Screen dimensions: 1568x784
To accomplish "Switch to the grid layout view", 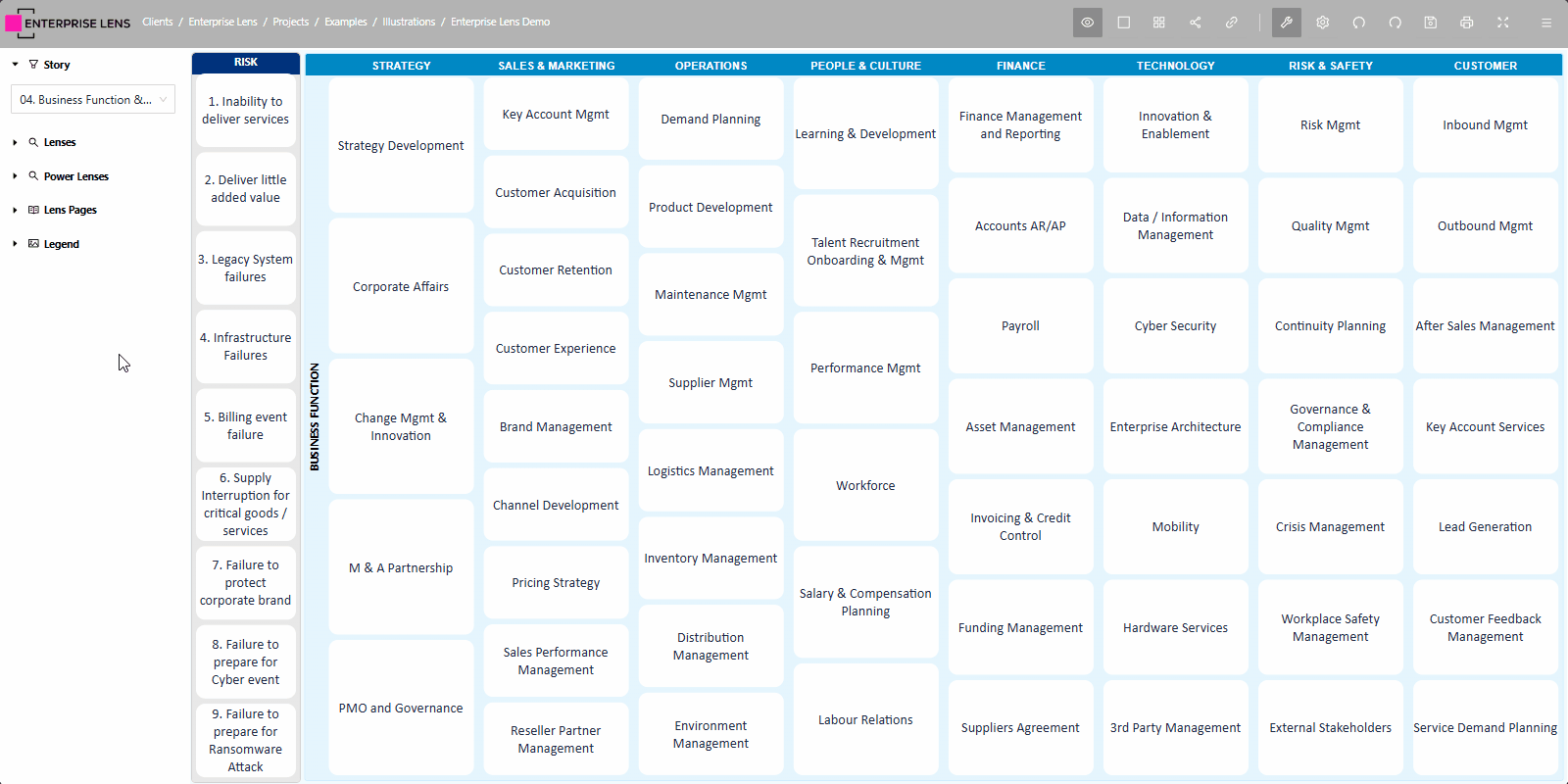I will [x=1159, y=23].
